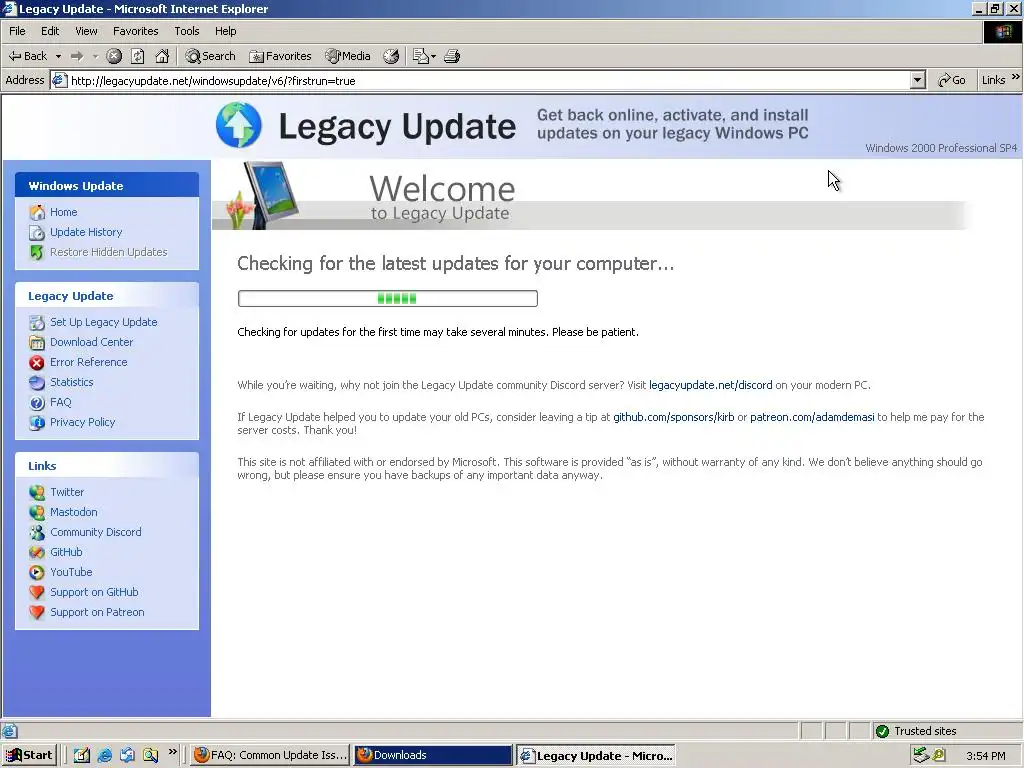Click the Download Center icon
The height and width of the screenshot is (768, 1024).
[37, 342]
